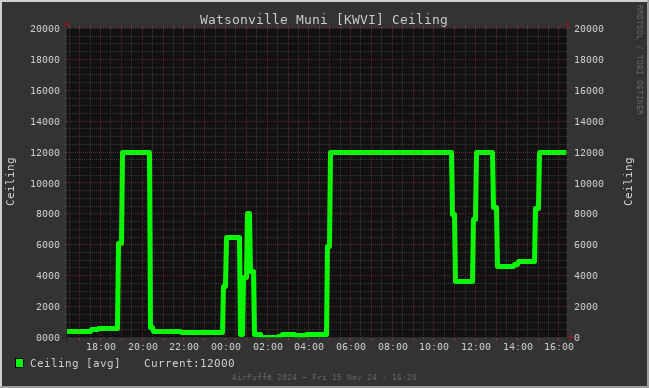Click the red arrow at the x-axis end
This screenshot has width=649, height=388.
571,337
